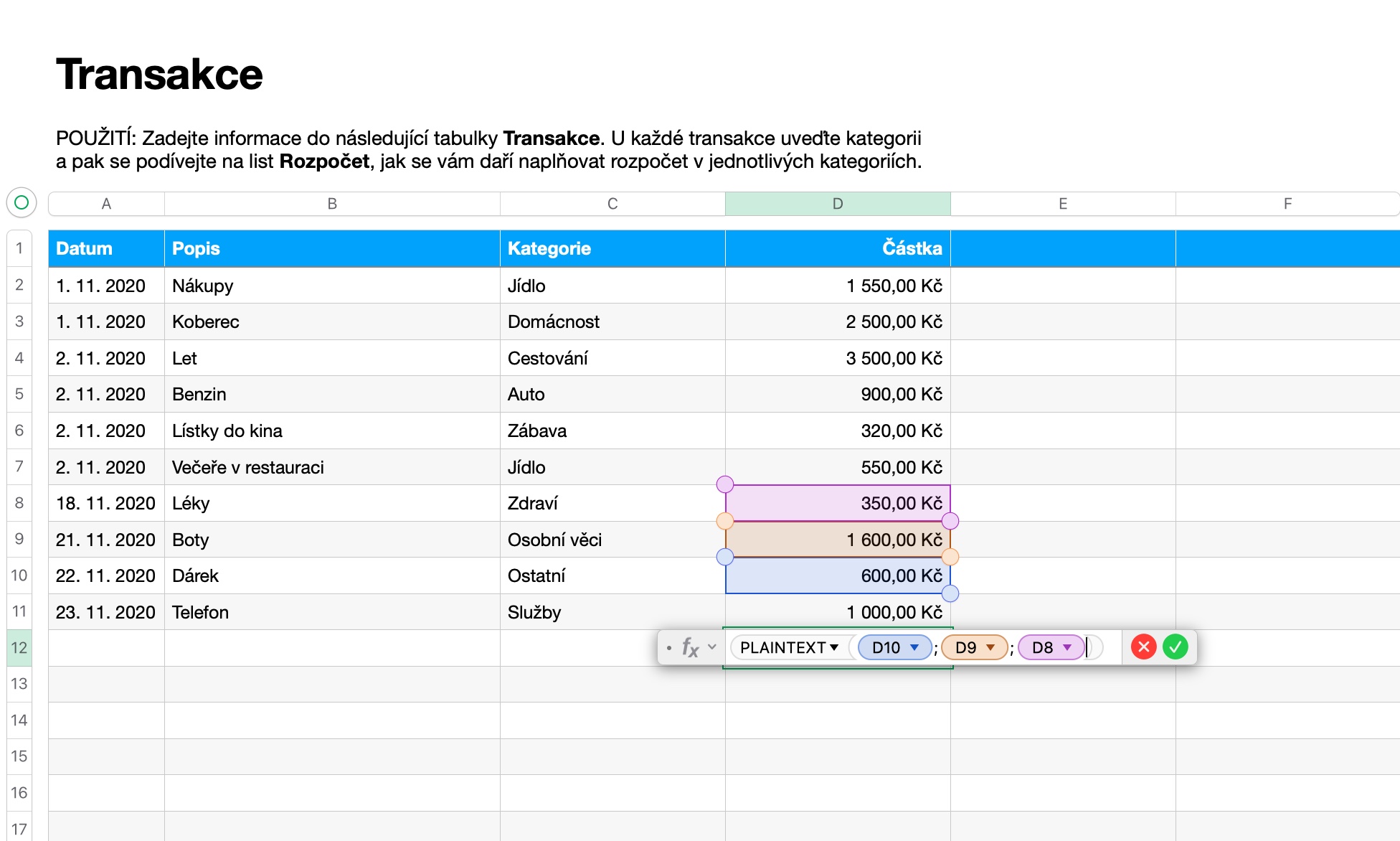Click the Transakce title text

(159, 74)
